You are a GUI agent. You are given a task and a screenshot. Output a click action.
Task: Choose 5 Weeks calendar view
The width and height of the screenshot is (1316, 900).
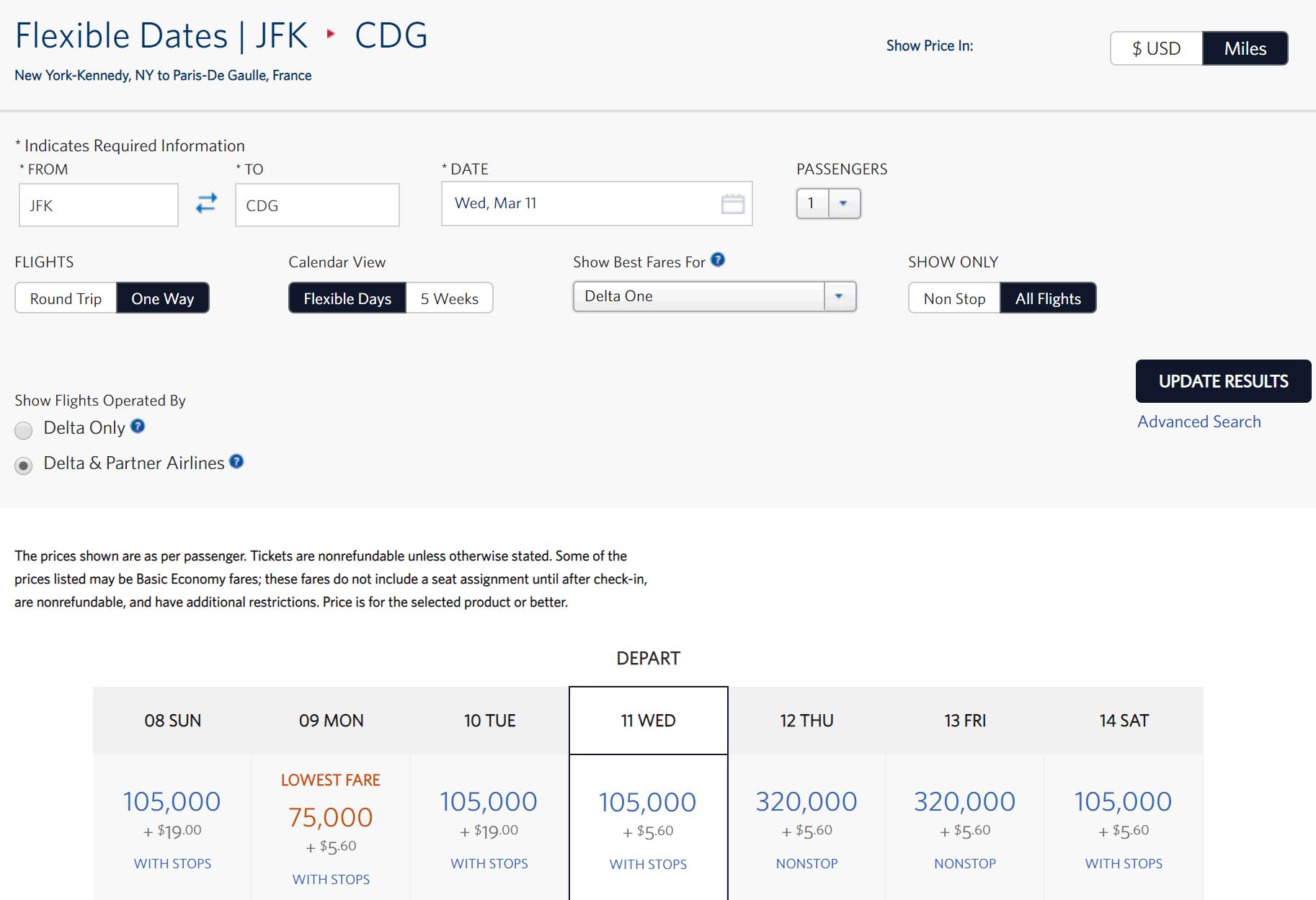(x=450, y=298)
